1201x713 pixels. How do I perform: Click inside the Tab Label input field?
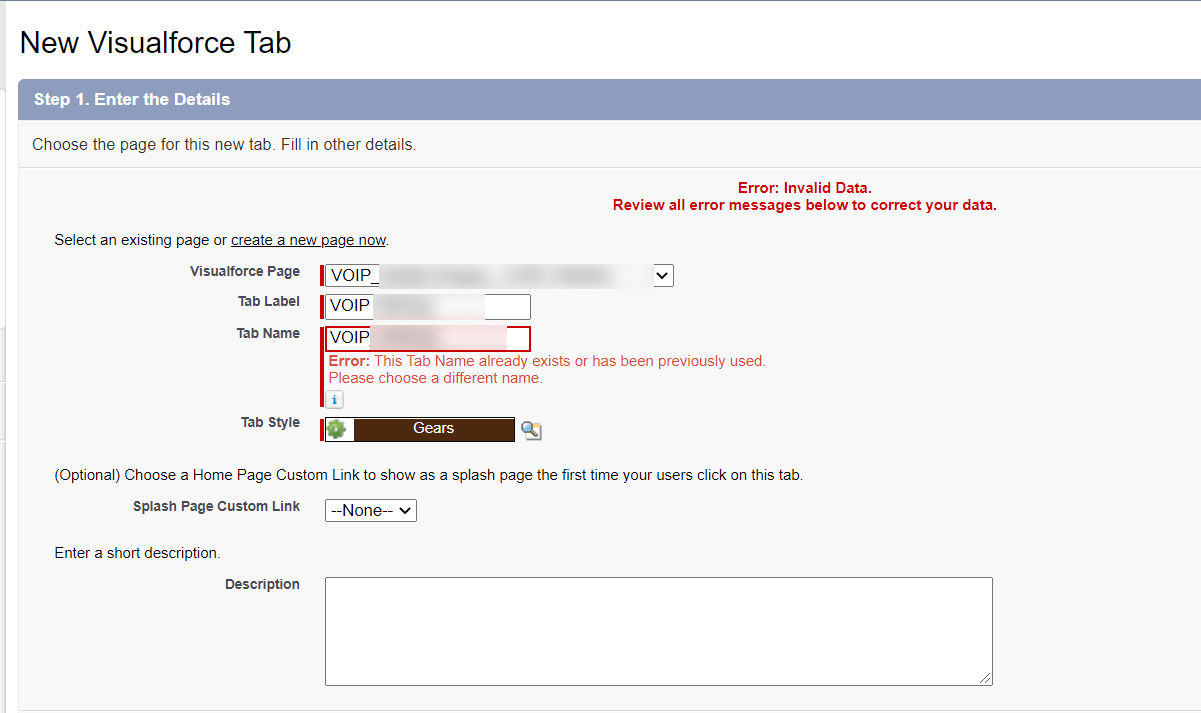click(x=430, y=306)
